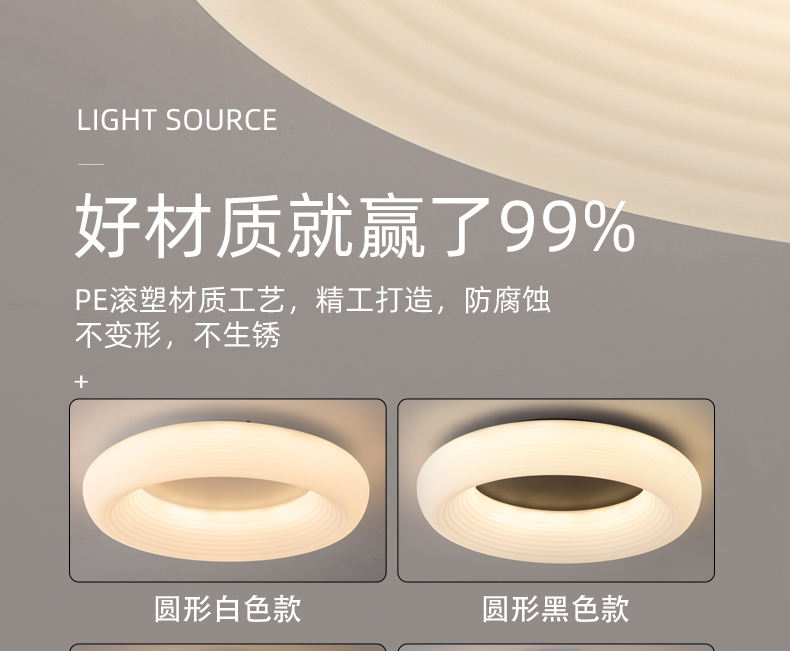The width and height of the screenshot is (790, 651).
Task: Click the 不生锈 text
Action: pos(237,335)
